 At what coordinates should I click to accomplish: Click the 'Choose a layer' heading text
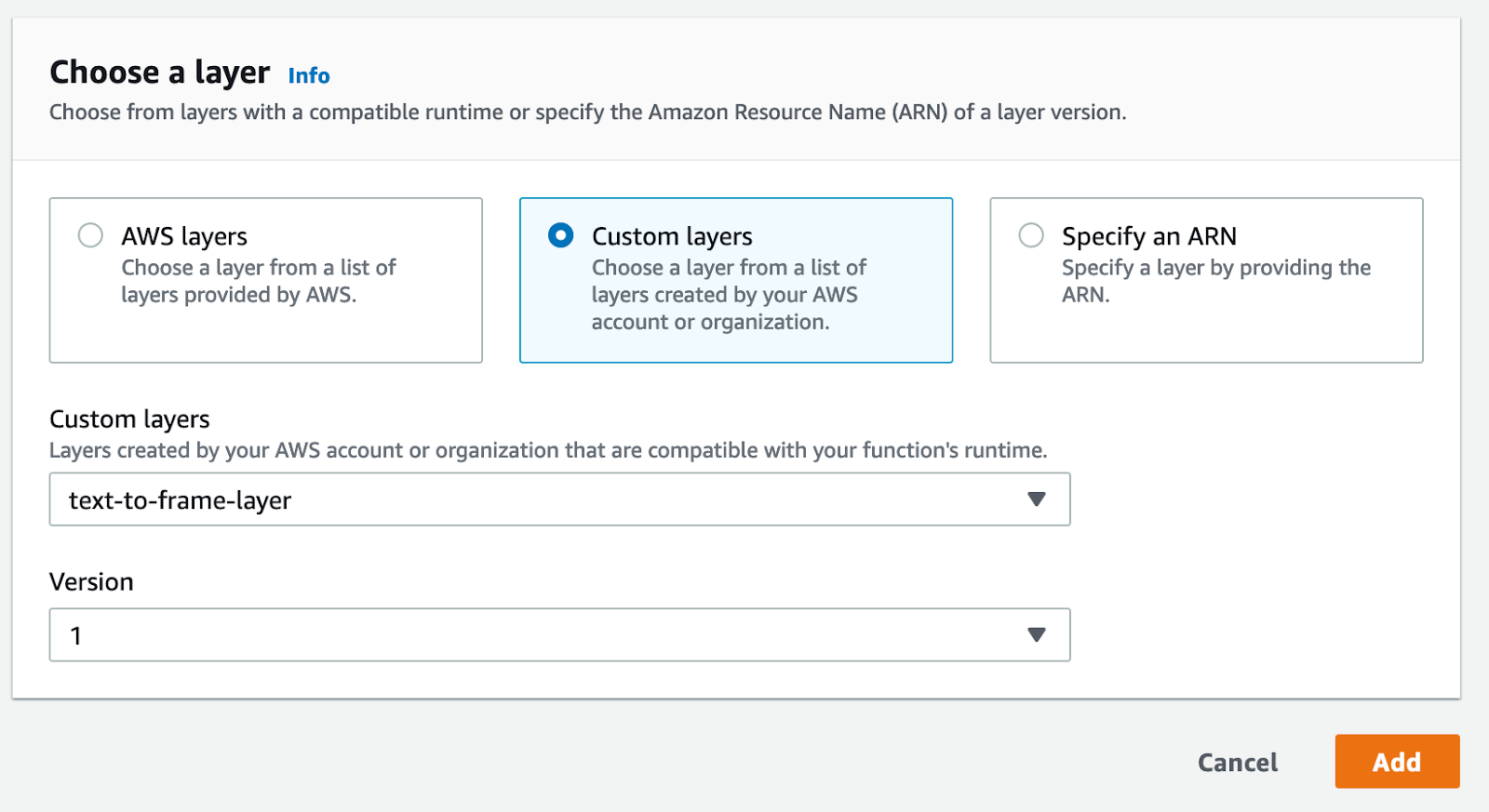point(160,73)
